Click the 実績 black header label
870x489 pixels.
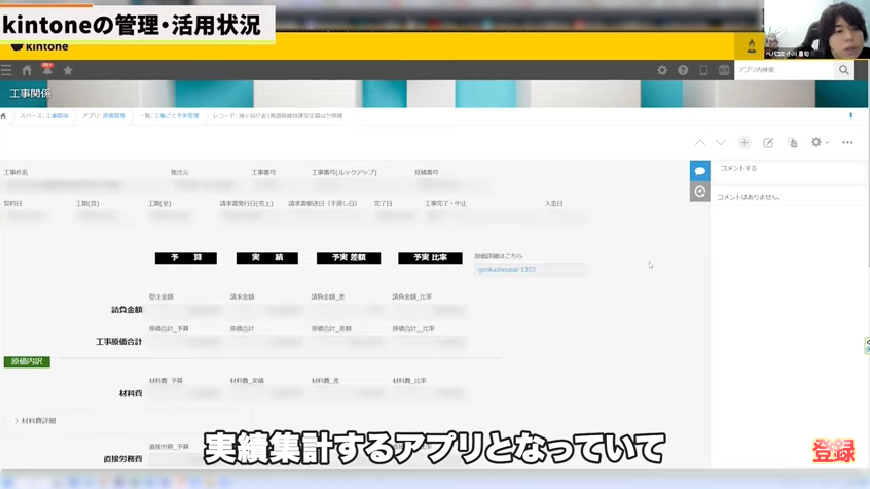click(x=267, y=258)
